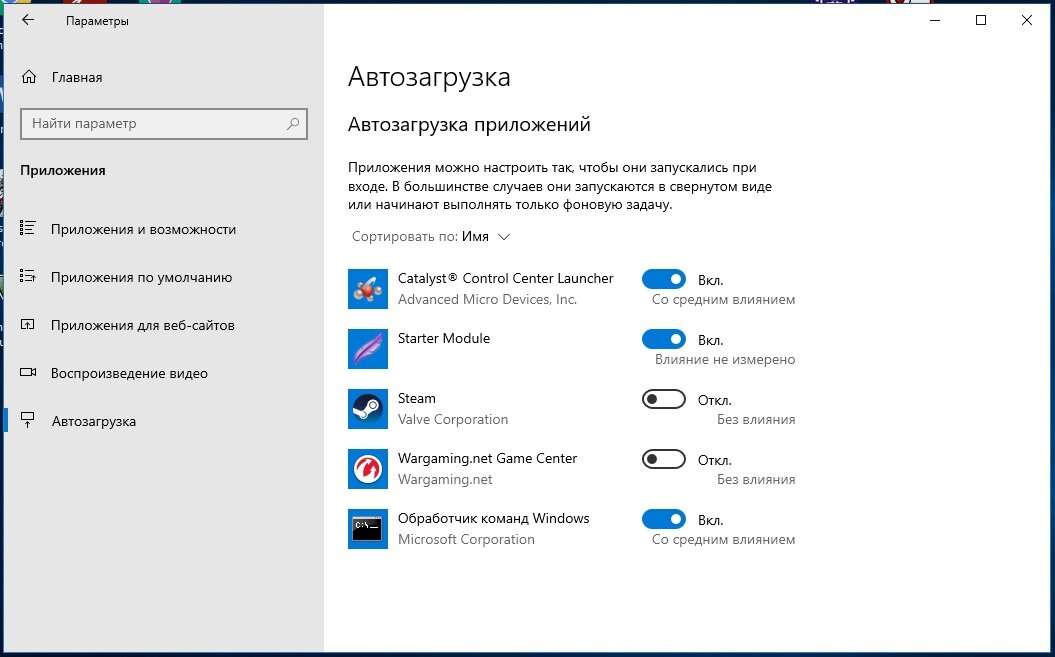
Task: Click the Microsoft Corporation publisher text
Action: click(466, 539)
